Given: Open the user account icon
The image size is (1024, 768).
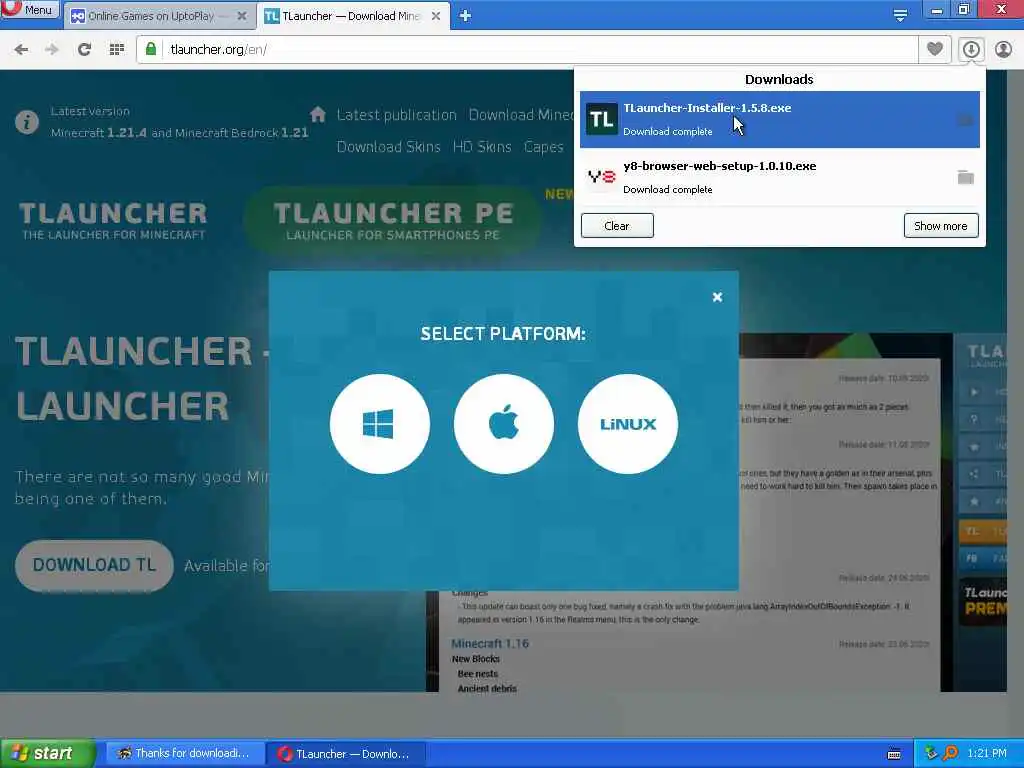Looking at the screenshot, I should click(x=1003, y=49).
